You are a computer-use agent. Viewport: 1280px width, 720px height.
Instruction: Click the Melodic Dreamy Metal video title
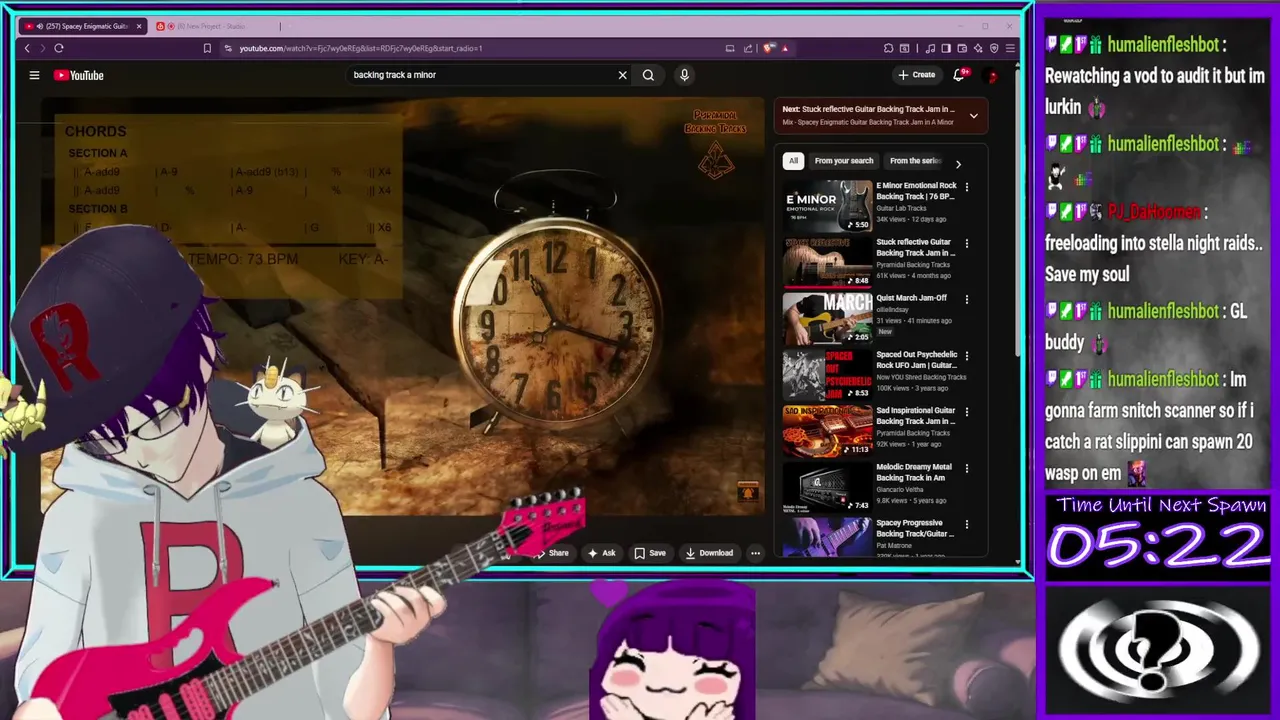(914, 472)
